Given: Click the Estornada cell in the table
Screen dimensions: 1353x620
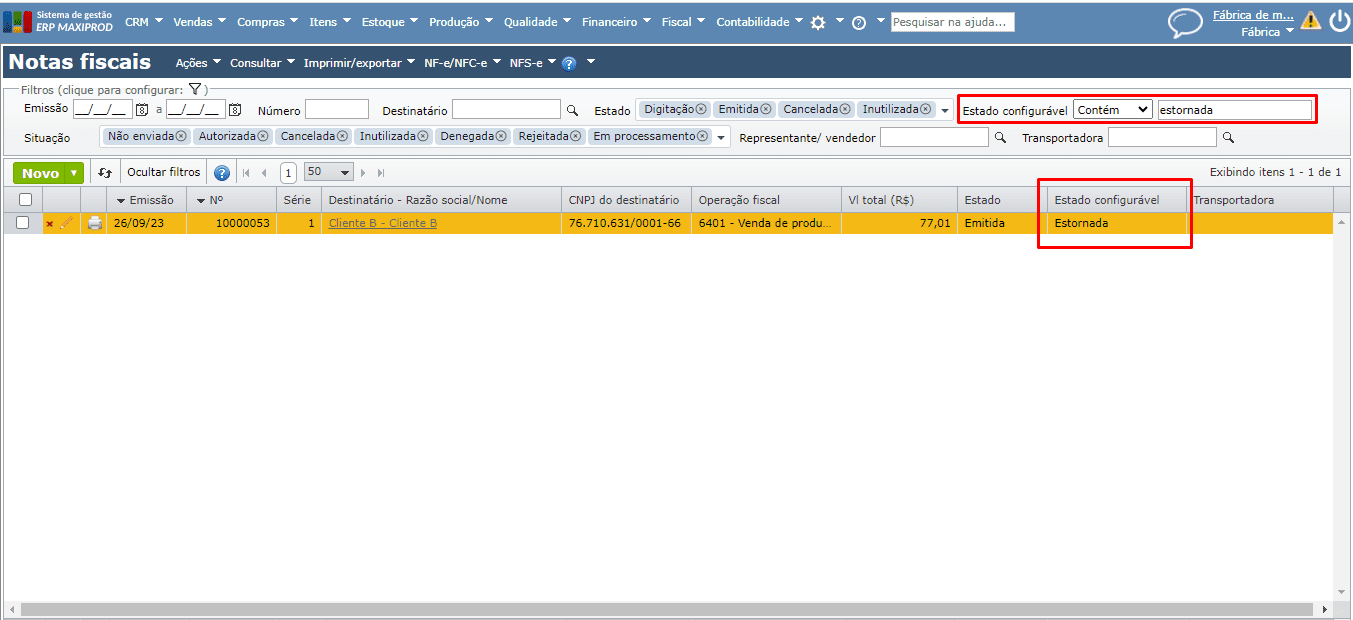Looking at the screenshot, I should [1117, 223].
